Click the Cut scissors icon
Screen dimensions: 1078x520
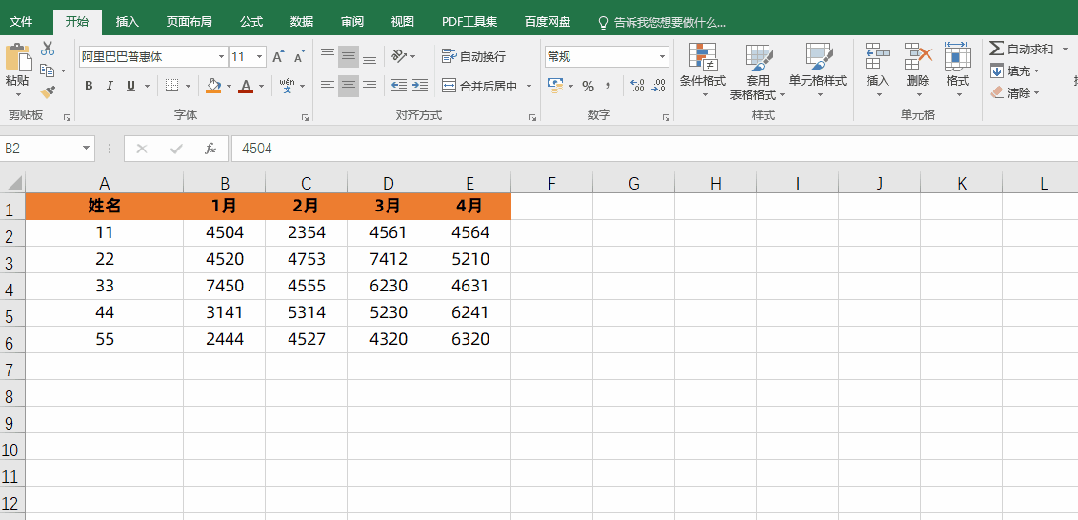(x=47, y=49)
